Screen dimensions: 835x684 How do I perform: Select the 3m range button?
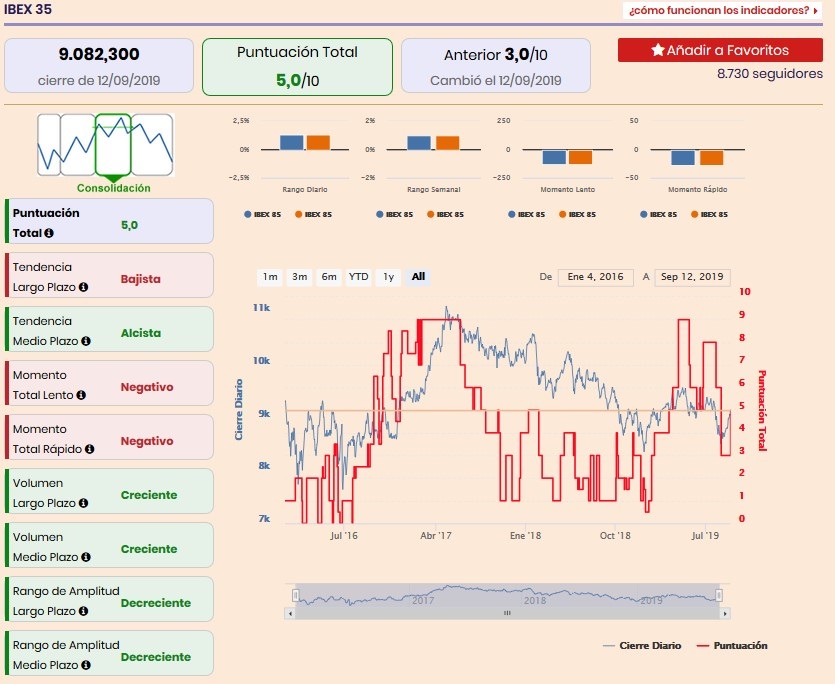[299, 277]
